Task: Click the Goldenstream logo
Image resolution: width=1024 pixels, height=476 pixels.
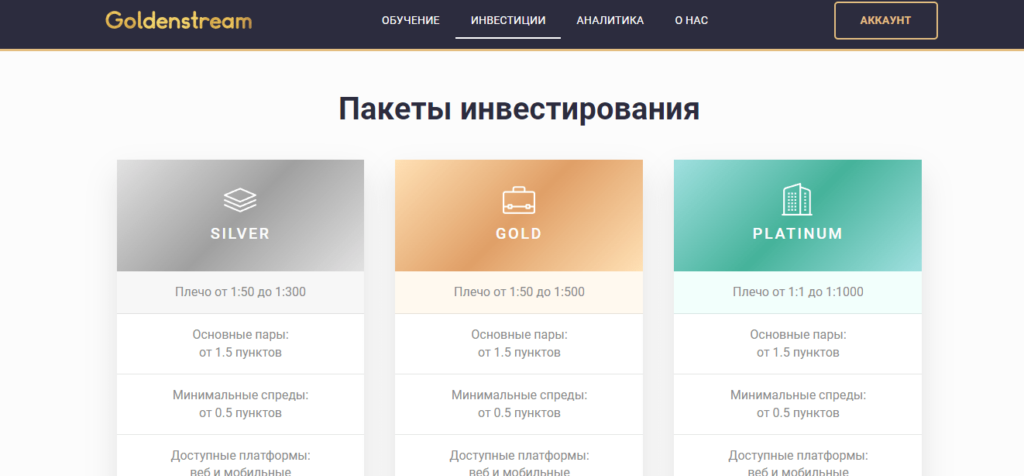Action: [x=178, y=20]
